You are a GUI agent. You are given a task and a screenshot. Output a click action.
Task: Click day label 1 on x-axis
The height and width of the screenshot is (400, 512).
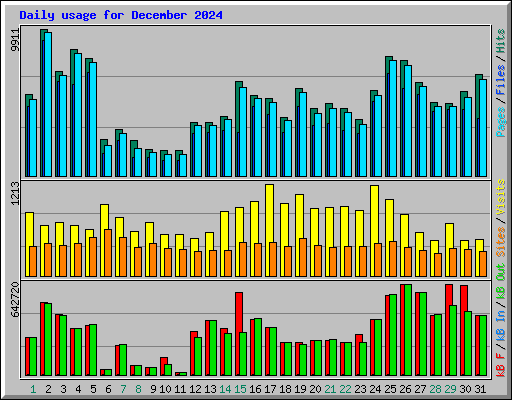(x=33, y=389)
